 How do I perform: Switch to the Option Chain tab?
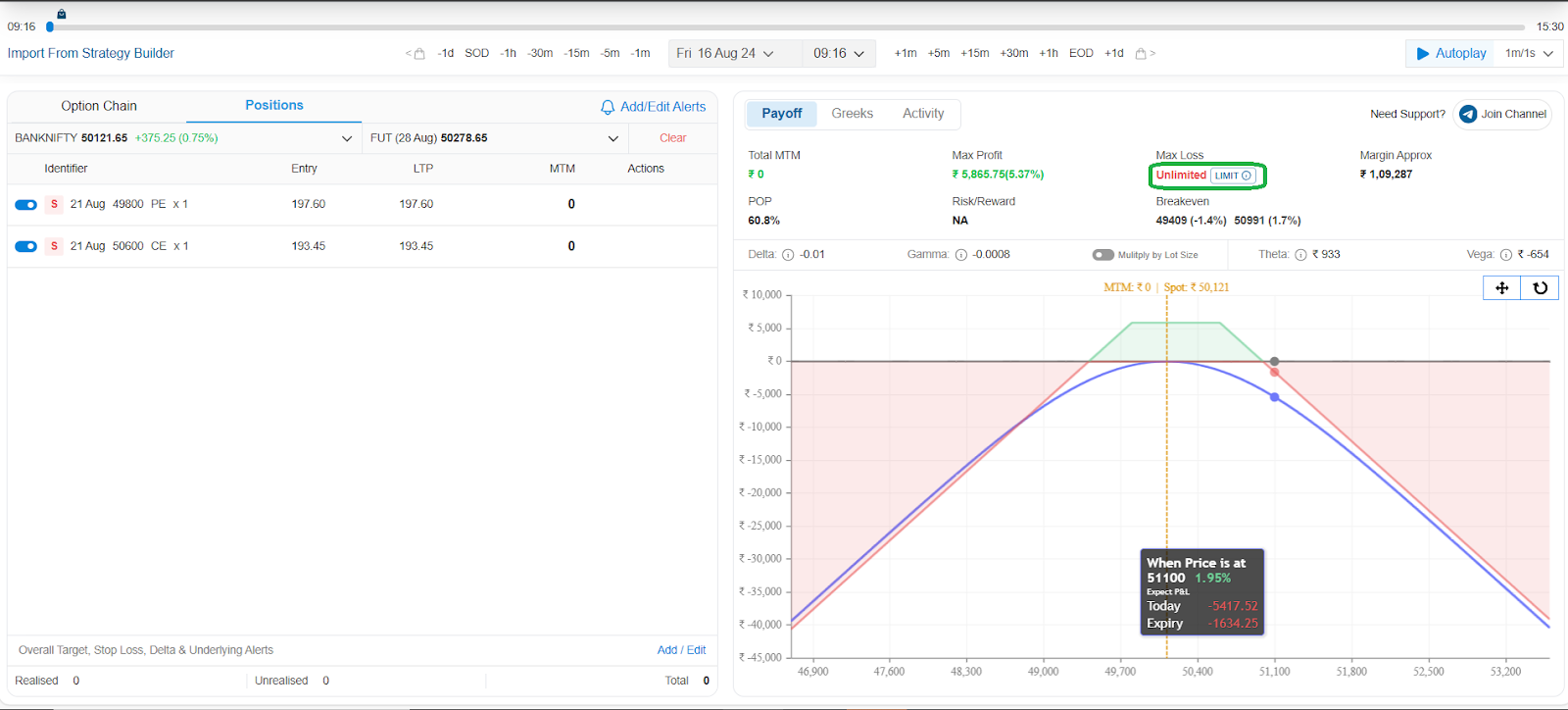pyautogui.click(x=99, y=106)
